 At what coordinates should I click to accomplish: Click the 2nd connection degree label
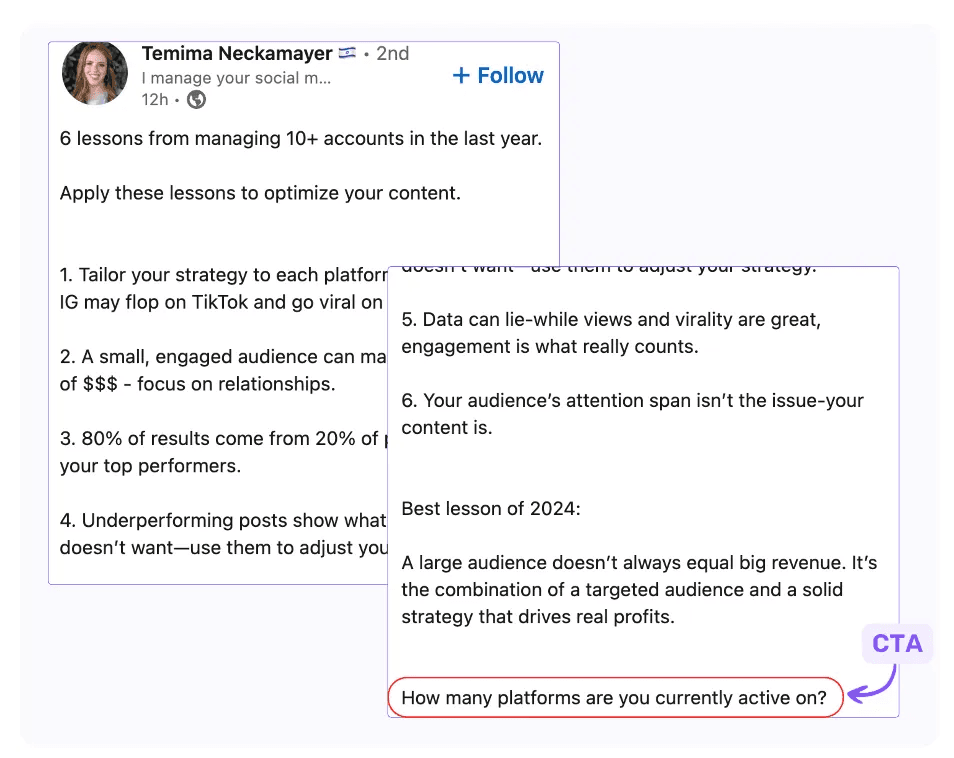pyautogui.click(x=392, y=54)
